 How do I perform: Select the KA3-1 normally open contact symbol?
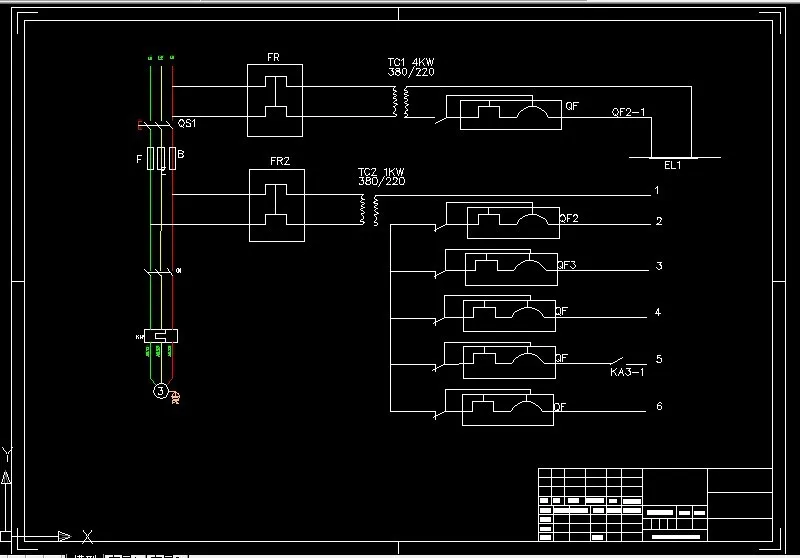tap(617, 361)
